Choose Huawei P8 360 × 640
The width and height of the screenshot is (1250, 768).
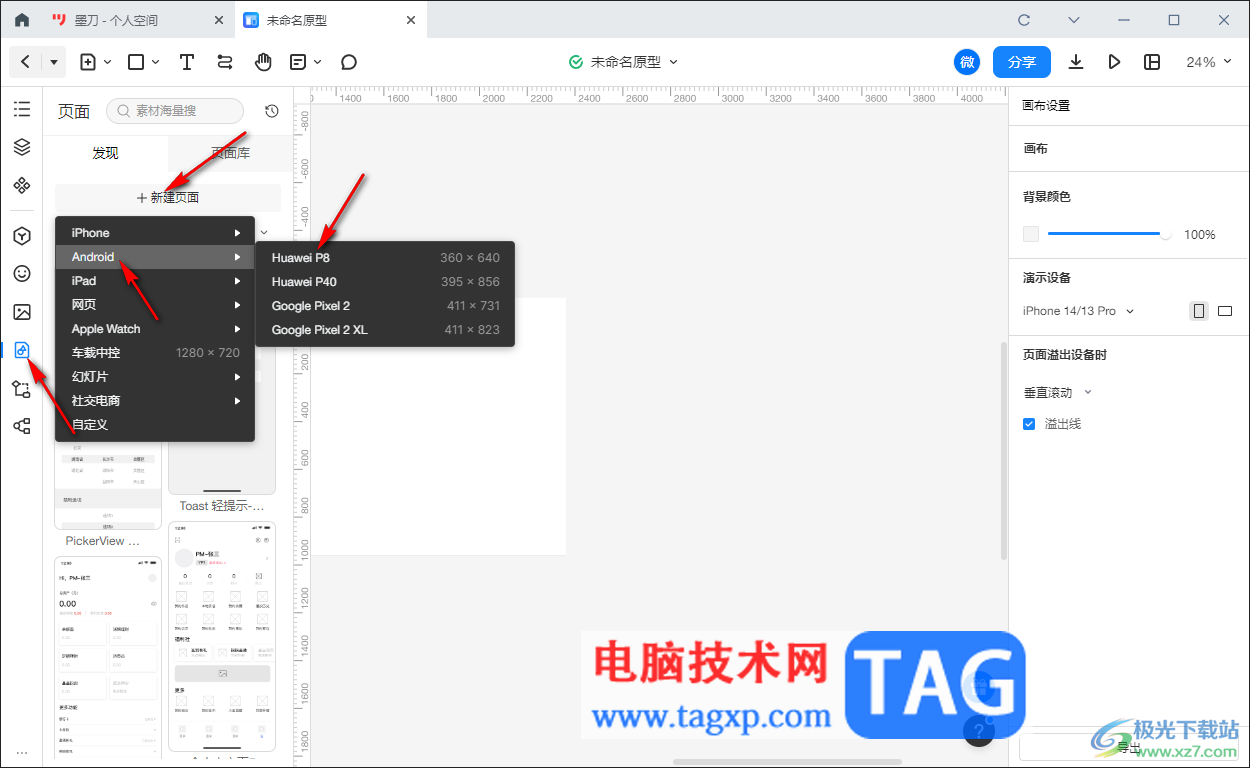(385, 258)
